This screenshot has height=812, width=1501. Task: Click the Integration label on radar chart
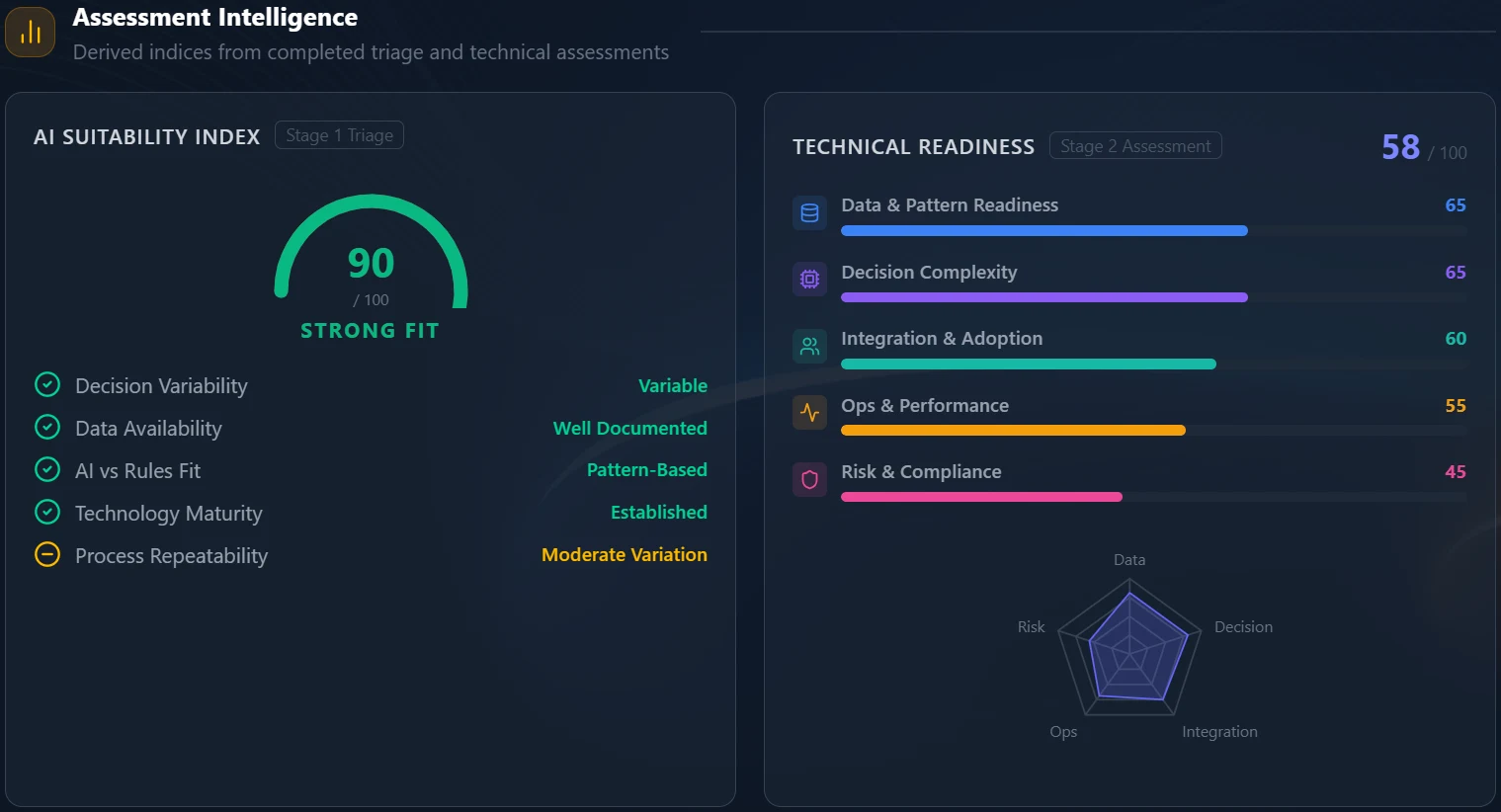tap(1220, 732)
